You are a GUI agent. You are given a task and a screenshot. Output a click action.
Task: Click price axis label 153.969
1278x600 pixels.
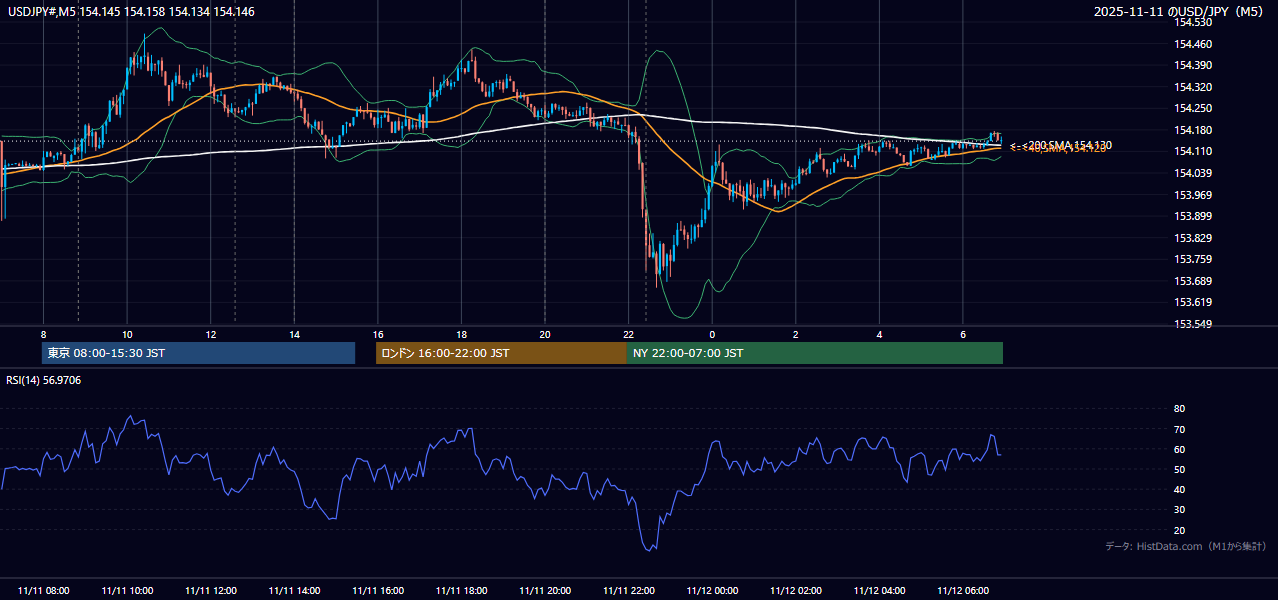(x=1193, y=195)
